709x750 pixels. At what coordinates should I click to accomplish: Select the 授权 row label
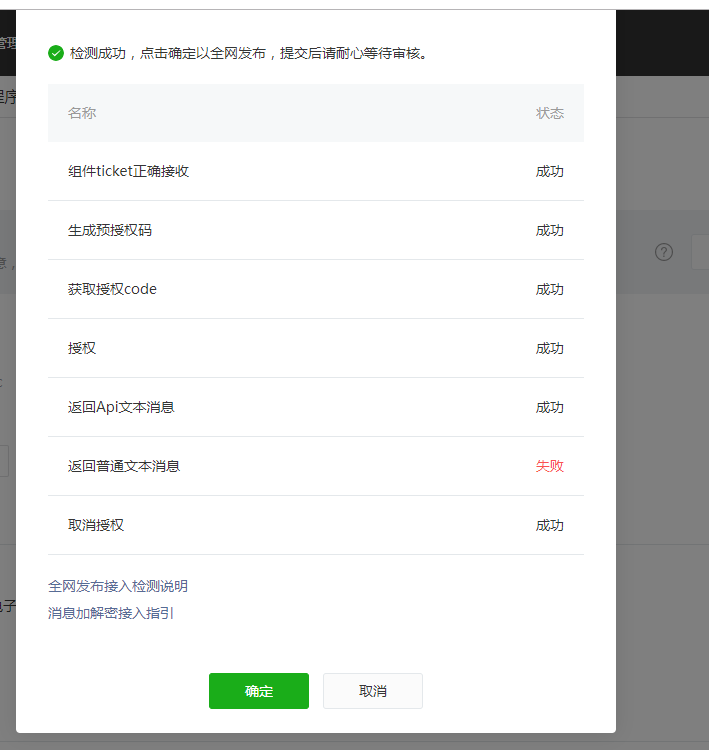click(x=82, y=348)
